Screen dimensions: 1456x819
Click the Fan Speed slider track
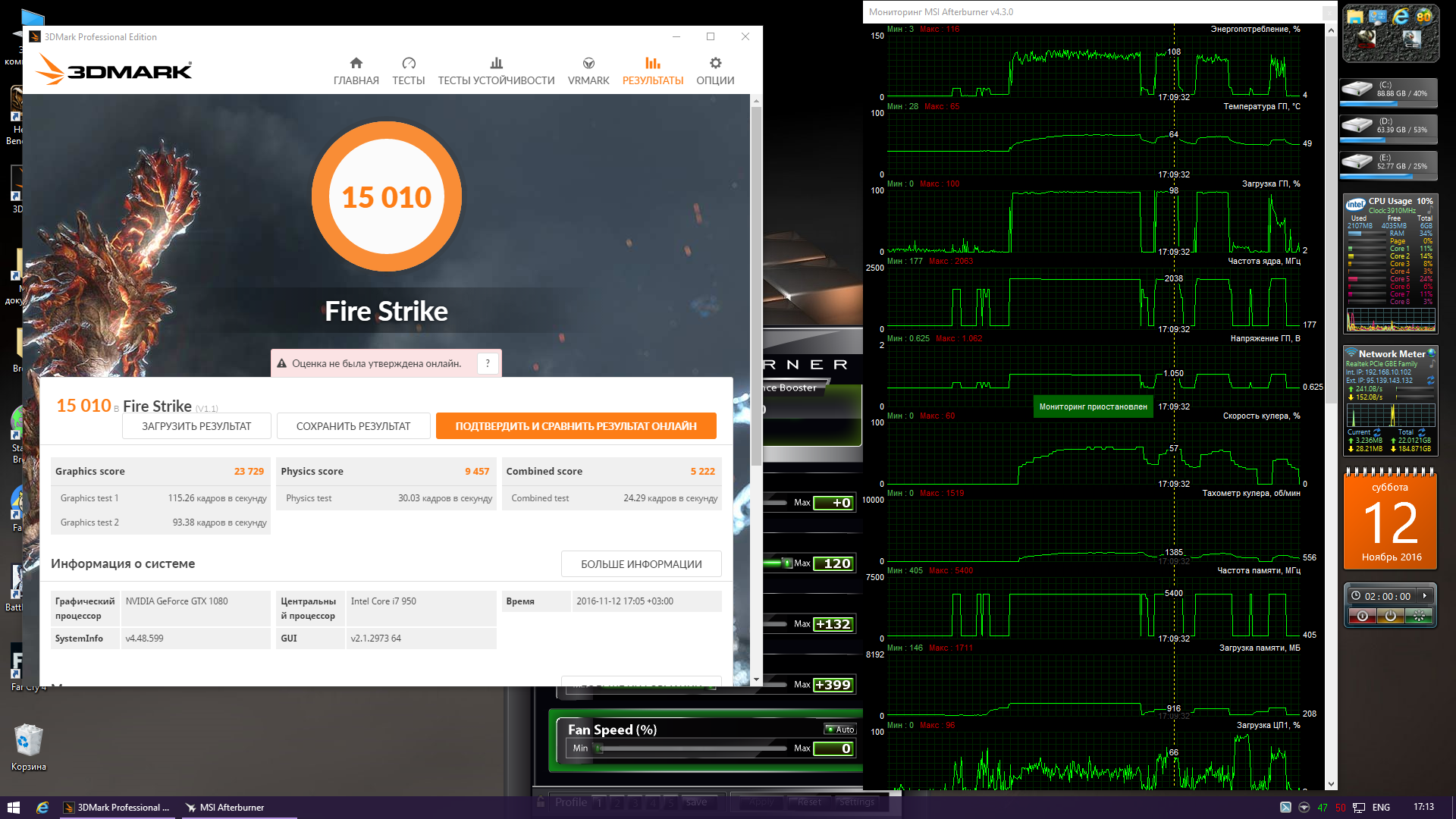click(x=694, y=748)
